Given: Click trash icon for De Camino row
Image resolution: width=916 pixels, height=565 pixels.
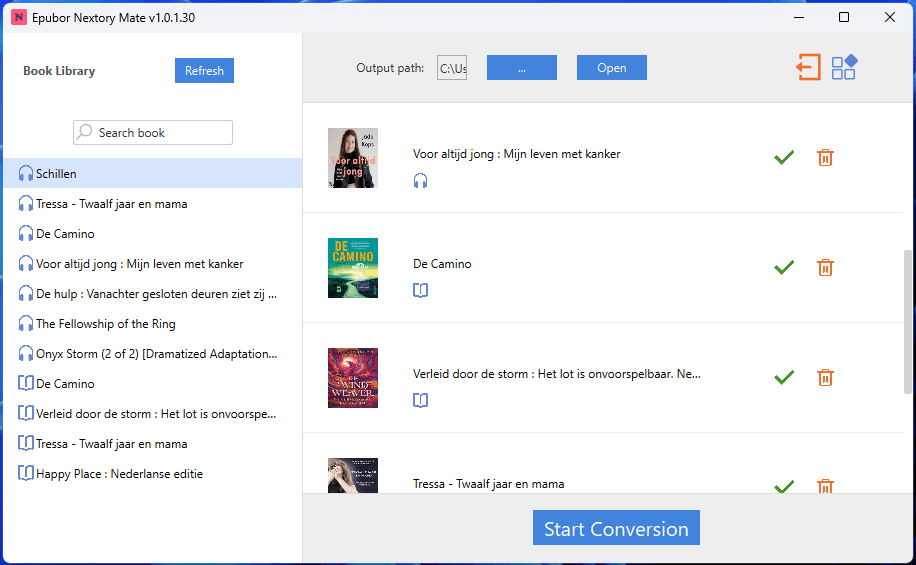Looking at the screenshot, I should [825, 267].
